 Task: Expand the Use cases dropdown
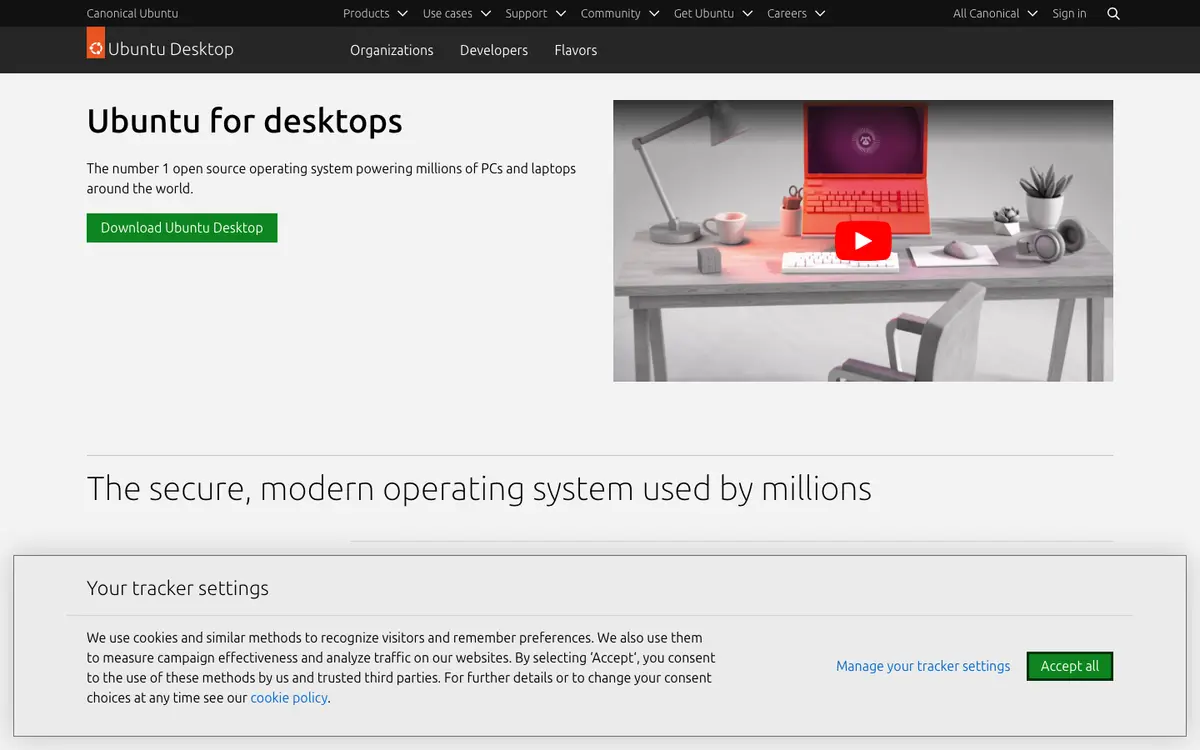point(457,14)
